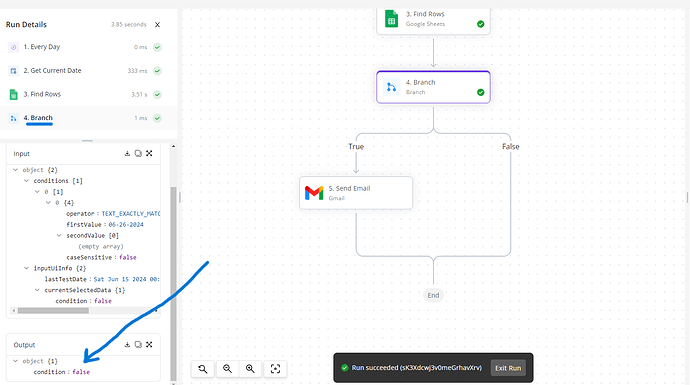
Task: Click the zoom out magnifier icon
Action: pyautogui.click(x=228, y=369)
